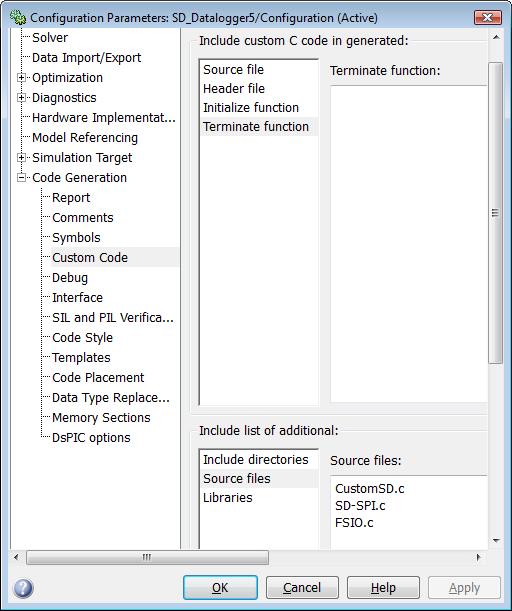
Task: Open SIL and PIL Verification pane
Action: 113,318
